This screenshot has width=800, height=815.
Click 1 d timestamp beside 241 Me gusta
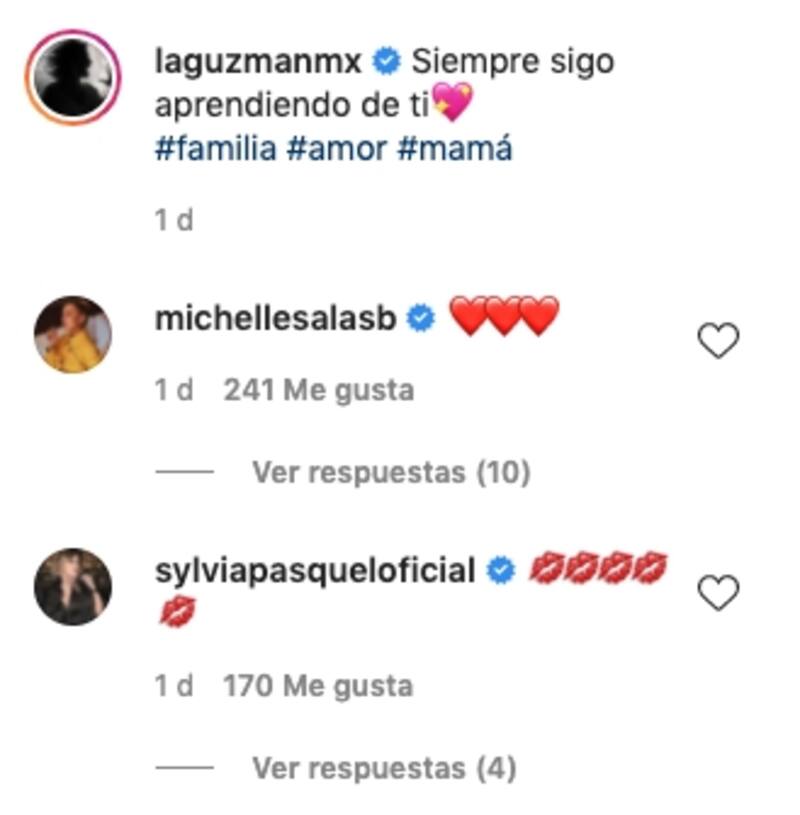(x=174, y=390)
